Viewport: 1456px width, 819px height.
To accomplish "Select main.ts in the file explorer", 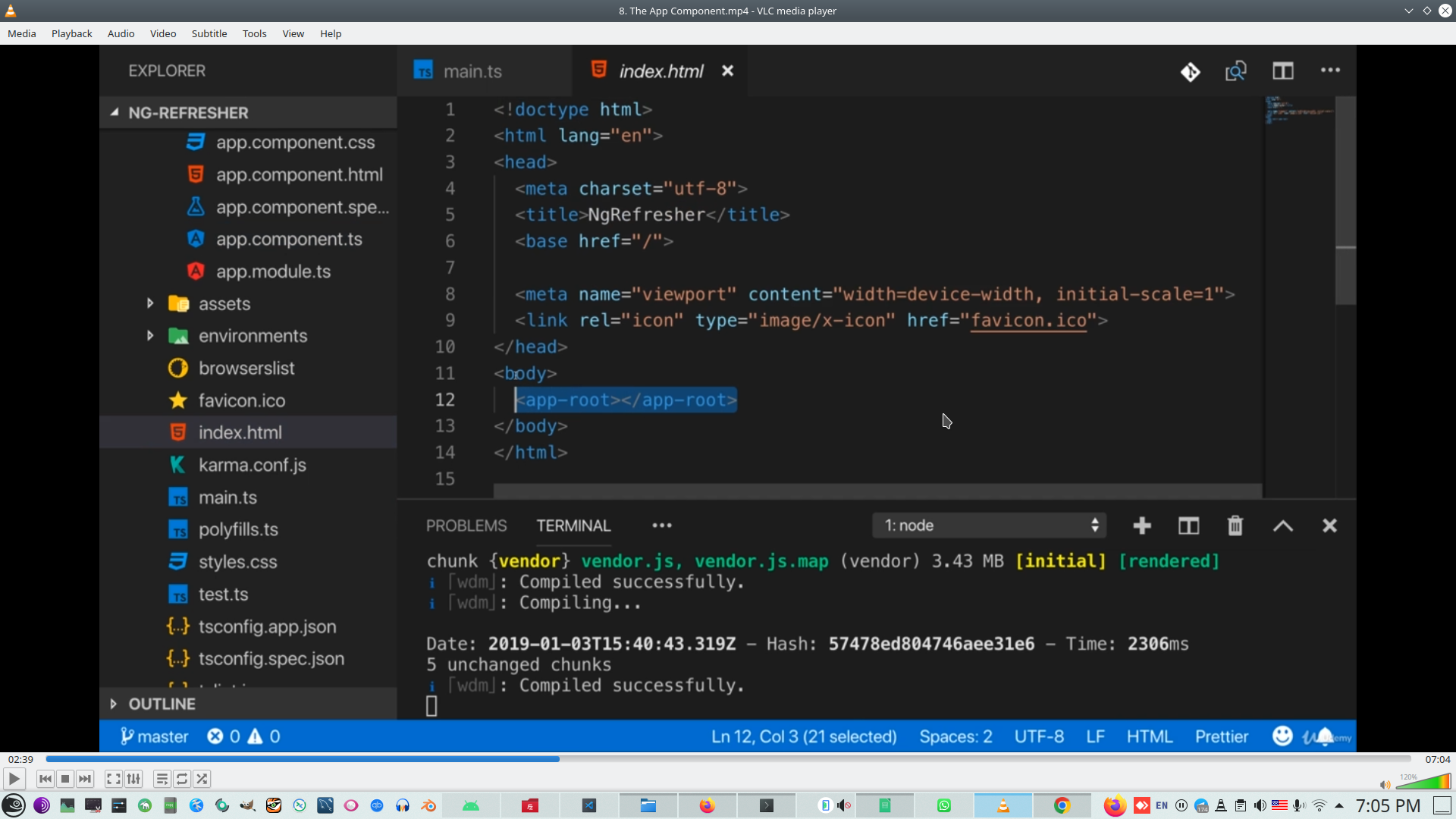I will point(227,497).
